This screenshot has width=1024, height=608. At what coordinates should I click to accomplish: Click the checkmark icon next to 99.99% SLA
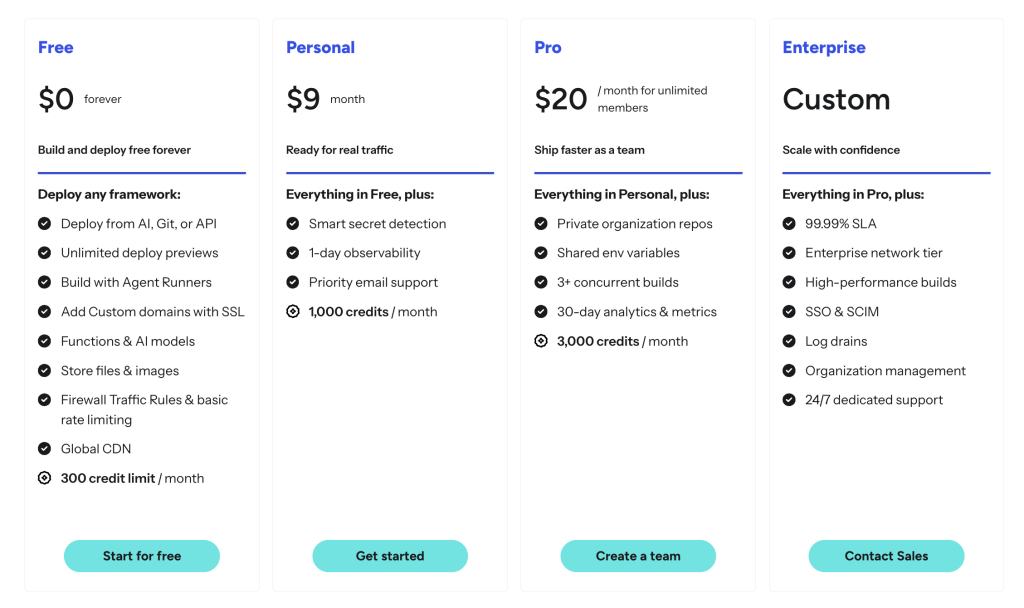(789, 224)
